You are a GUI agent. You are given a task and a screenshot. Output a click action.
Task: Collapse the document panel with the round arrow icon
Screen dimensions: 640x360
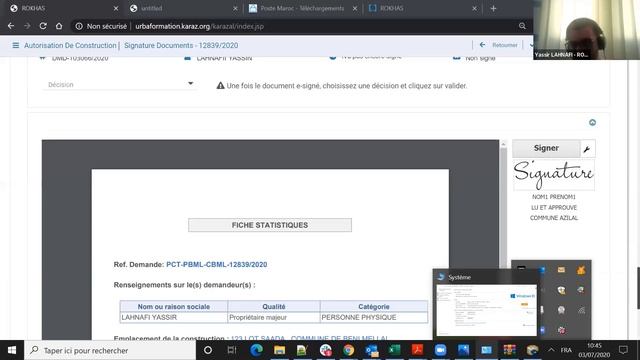click(x=592, y=122)
